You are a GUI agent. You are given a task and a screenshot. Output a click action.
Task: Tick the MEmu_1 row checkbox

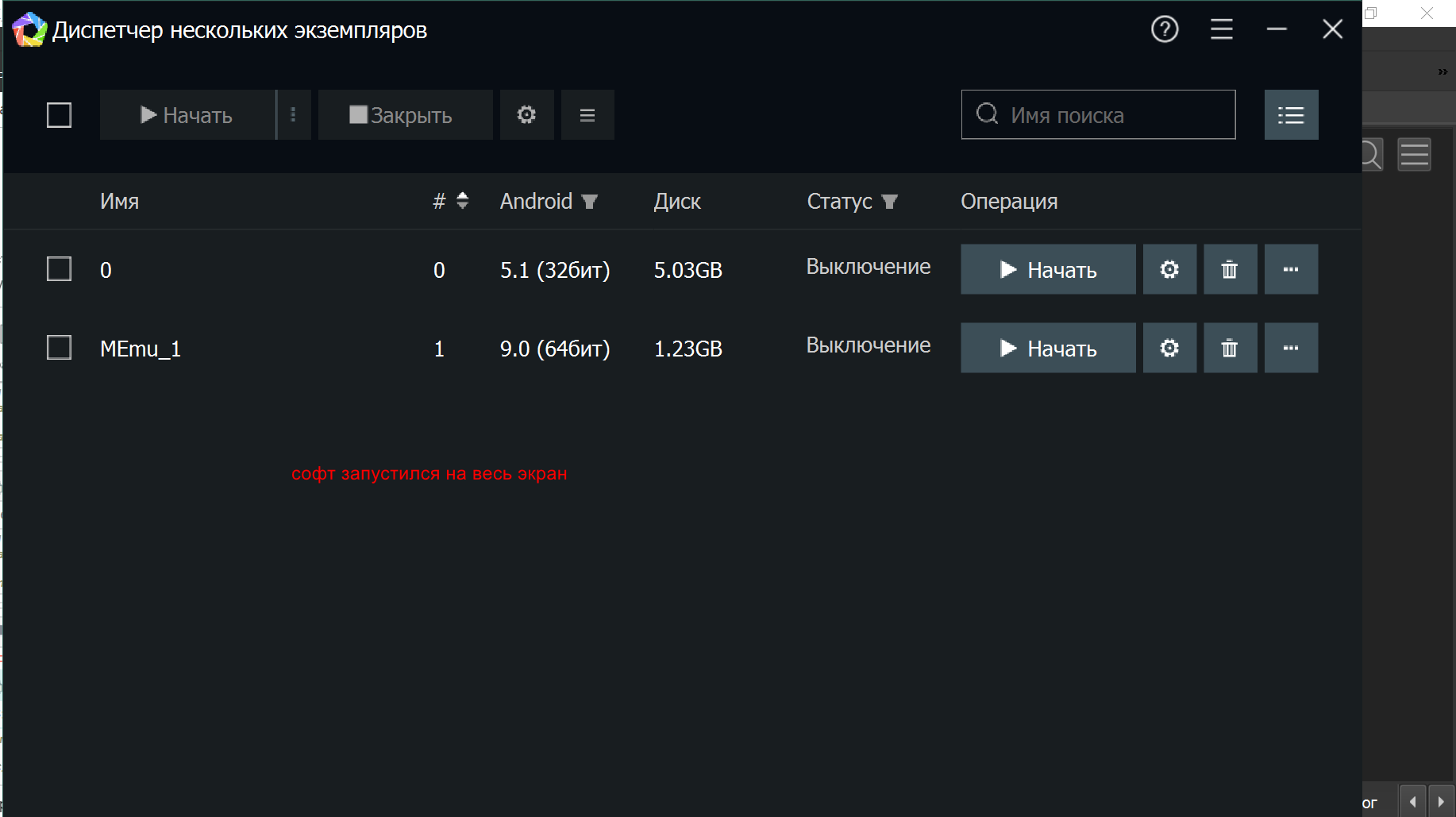(60, 348)
